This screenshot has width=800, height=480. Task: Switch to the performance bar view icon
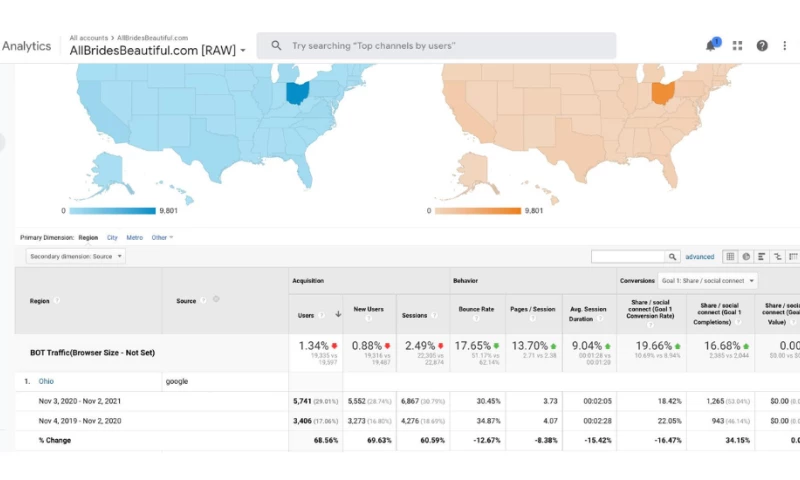coord(762,257)
